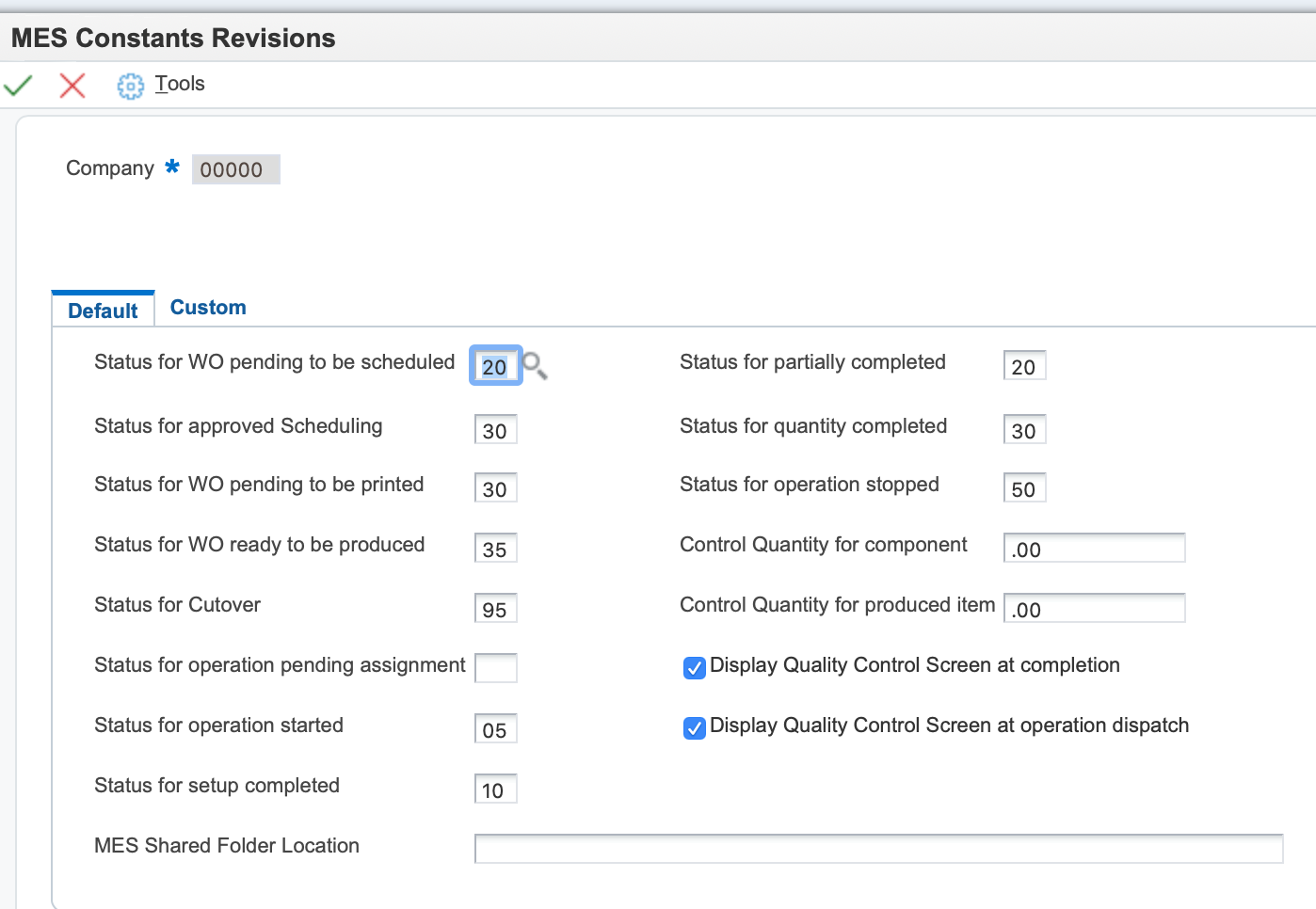The height and width of the screenshot is (909, 1316).
Task: Switch to the Custom tab
Action: [x=208, y=308]
